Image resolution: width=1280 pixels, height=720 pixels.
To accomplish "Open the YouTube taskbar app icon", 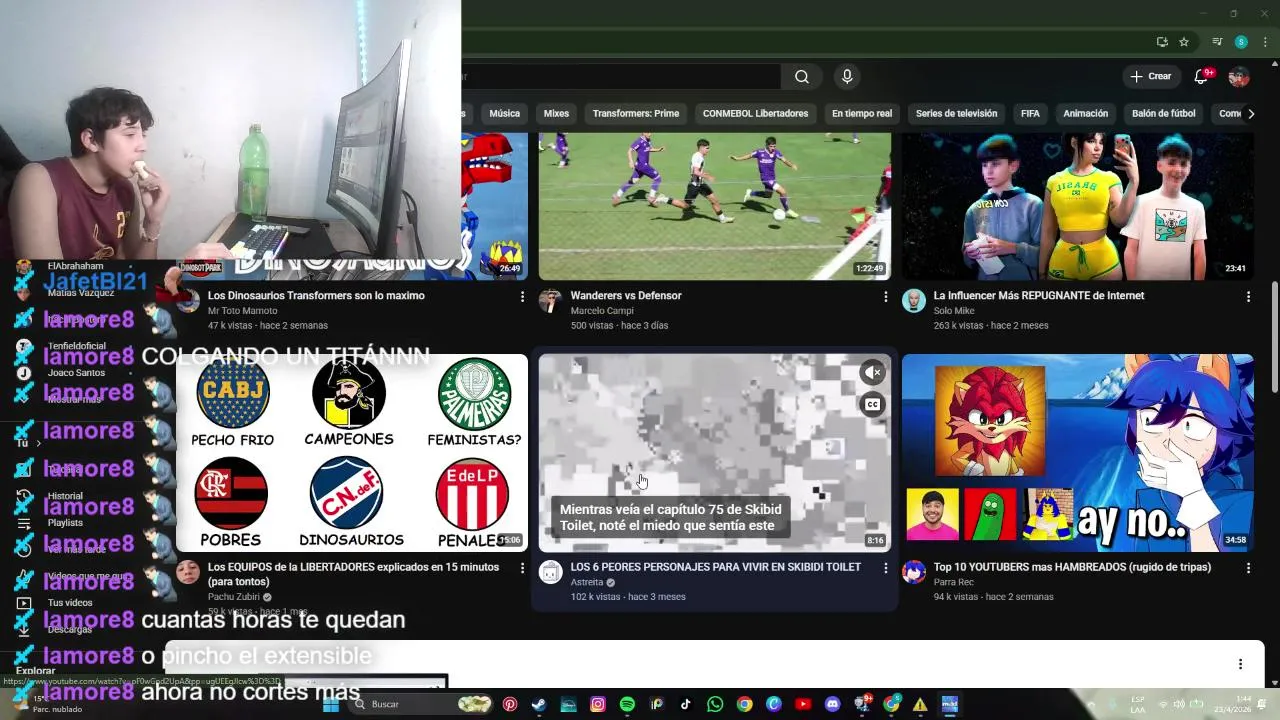I will (x=803, y=704).
